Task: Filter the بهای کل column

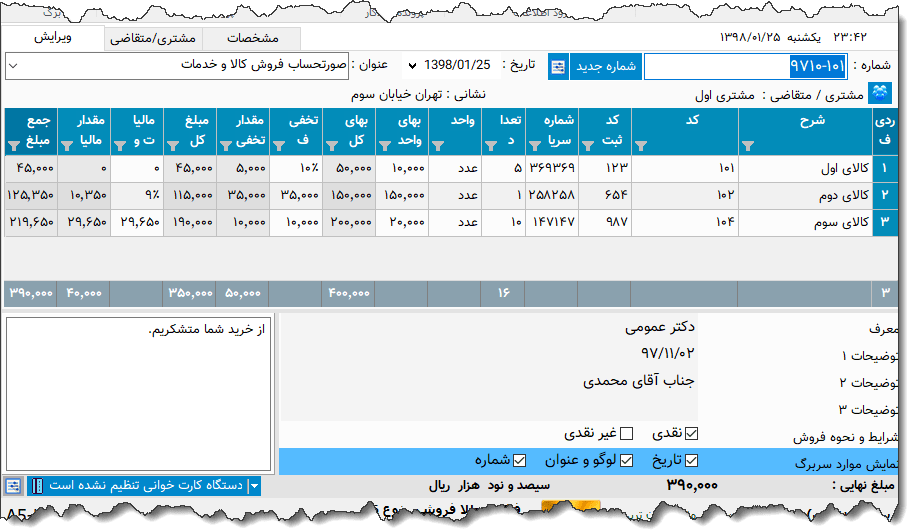Action: point(332,146)
